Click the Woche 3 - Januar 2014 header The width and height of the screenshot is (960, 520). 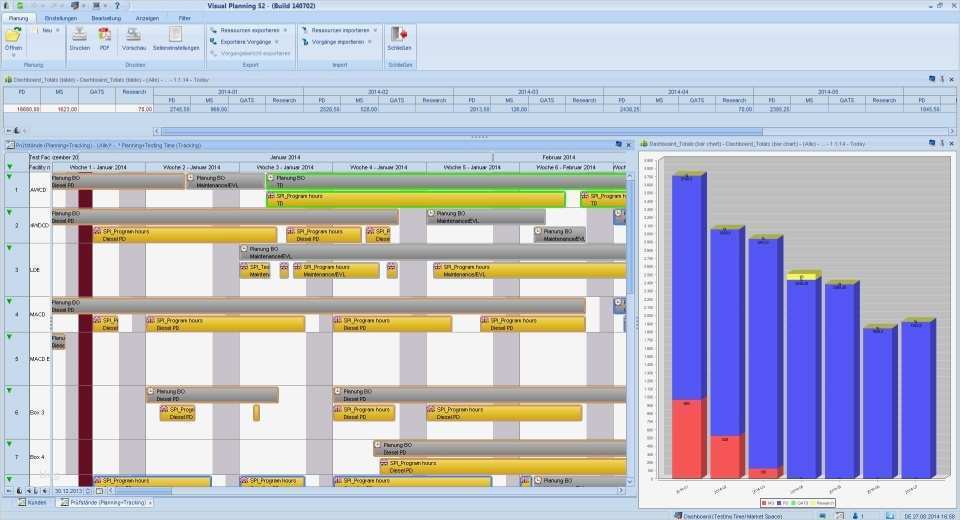(x=285, y=167)
